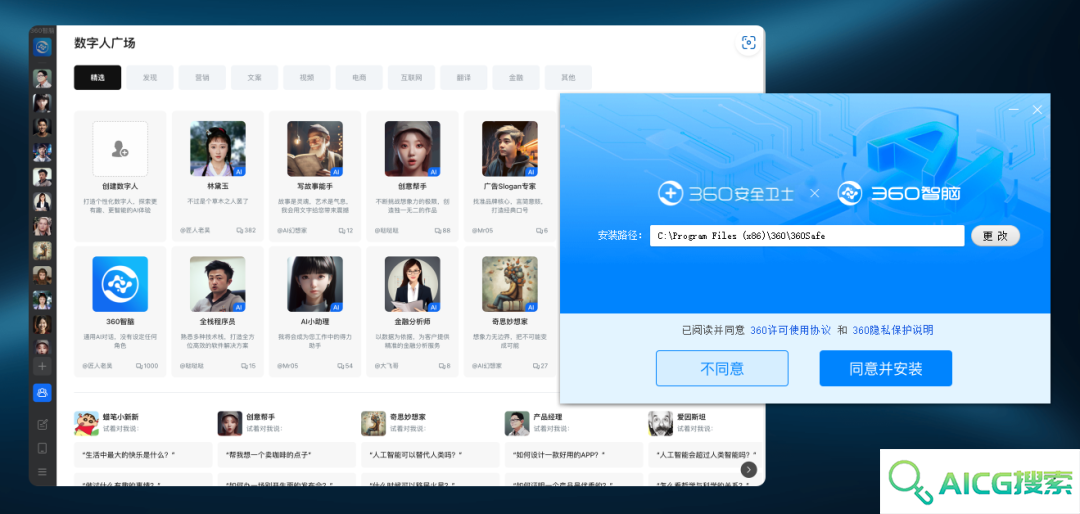The width and height of the screenshot is (1080, 514).
Task: Select the 金融 tab
Action: tap(517, 78)
